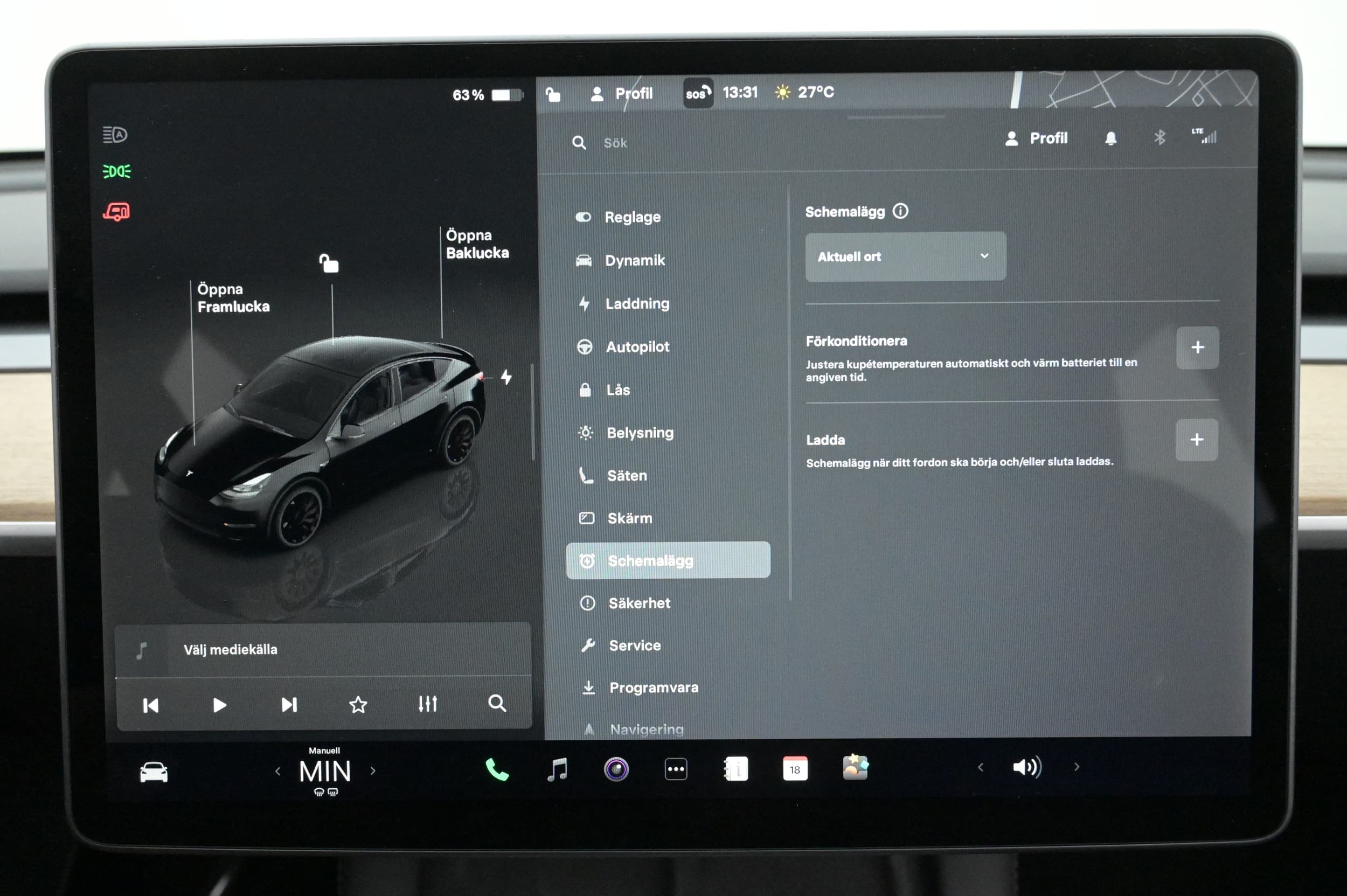The width and height of the screenshot is (1347, 896).
Task: Open the calendar app icon
Action: [x=795, y=768]
